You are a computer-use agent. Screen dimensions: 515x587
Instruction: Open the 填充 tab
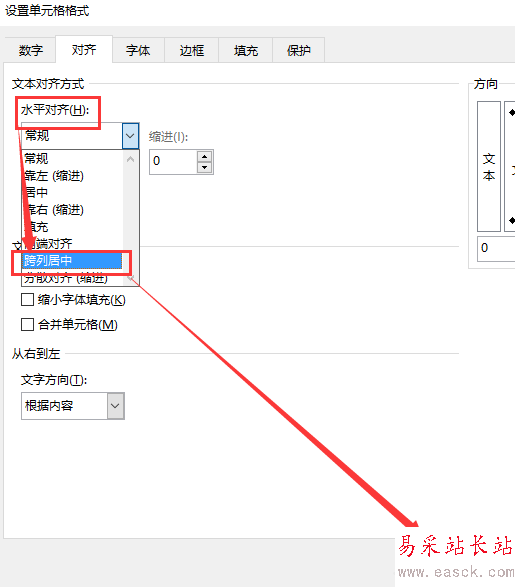point(246,50)
